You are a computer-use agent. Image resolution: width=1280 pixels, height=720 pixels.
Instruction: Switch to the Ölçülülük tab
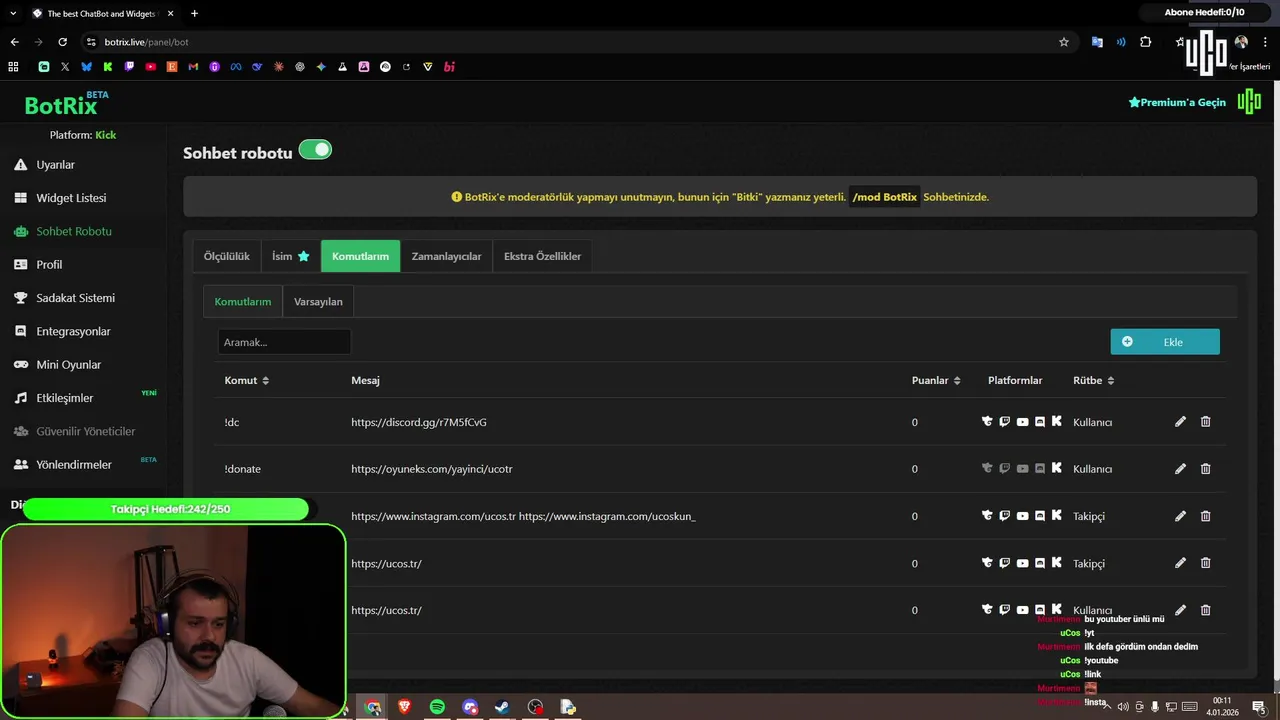(227, 256)
